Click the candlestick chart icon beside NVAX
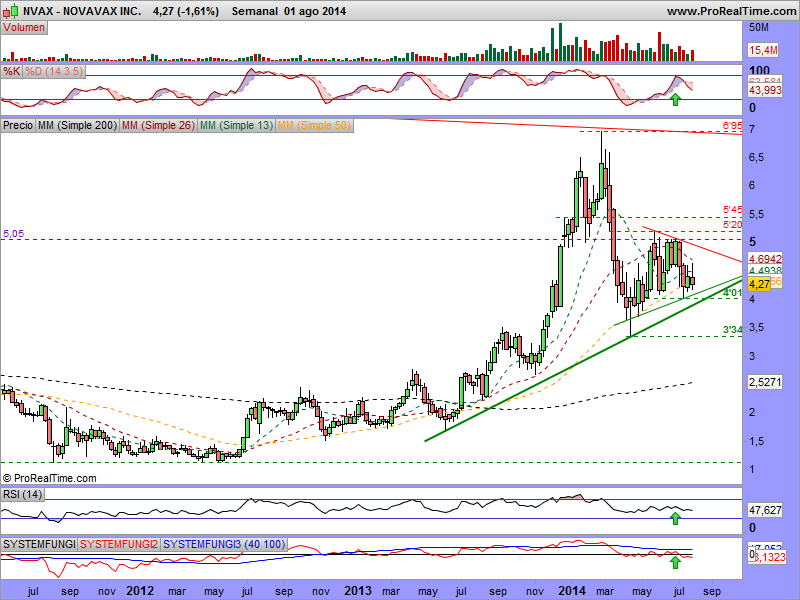 10,10
